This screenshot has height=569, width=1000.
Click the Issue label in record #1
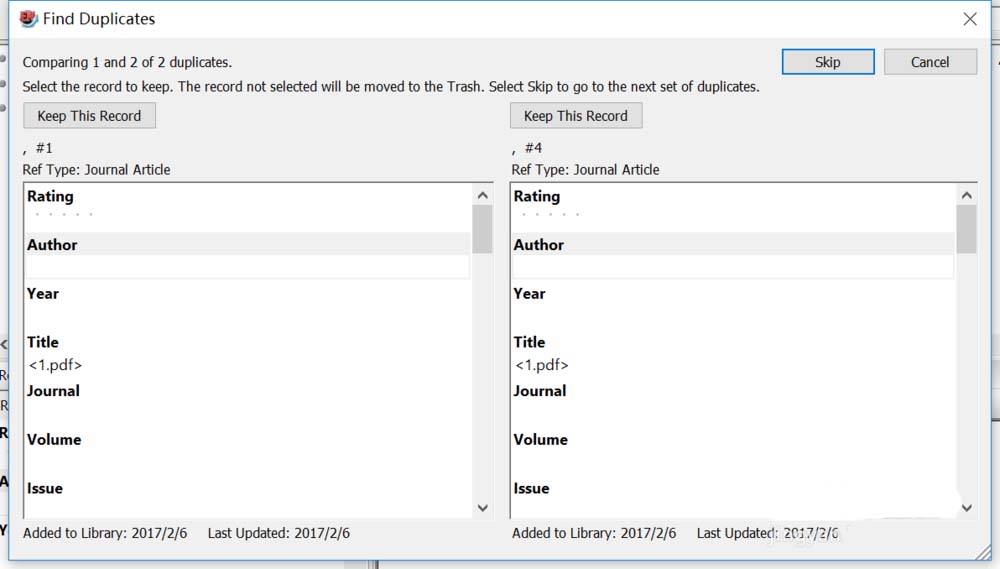point(45,489)
